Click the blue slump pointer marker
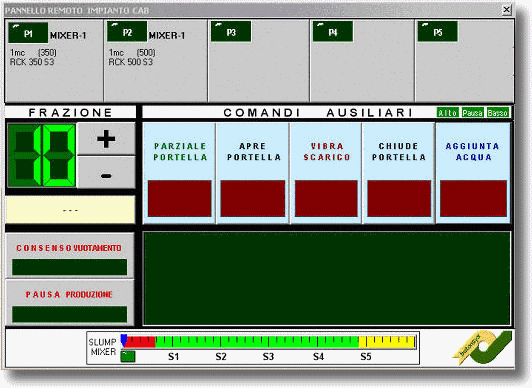Image resolution: width=532 pixels, height=388 pixels. (x=124, y=340)
